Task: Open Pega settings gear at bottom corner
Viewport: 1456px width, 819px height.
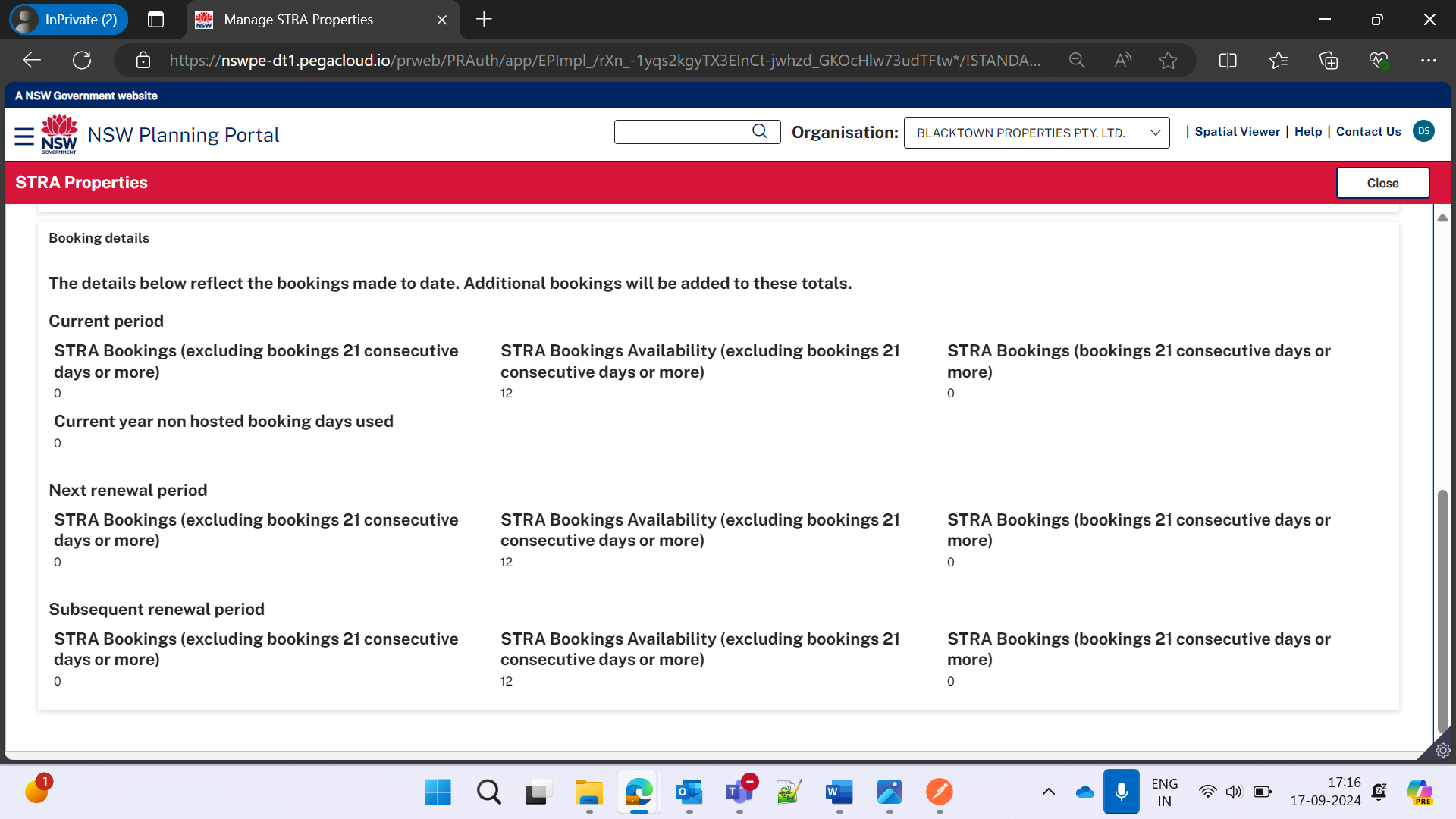Action: point(1442,750)
